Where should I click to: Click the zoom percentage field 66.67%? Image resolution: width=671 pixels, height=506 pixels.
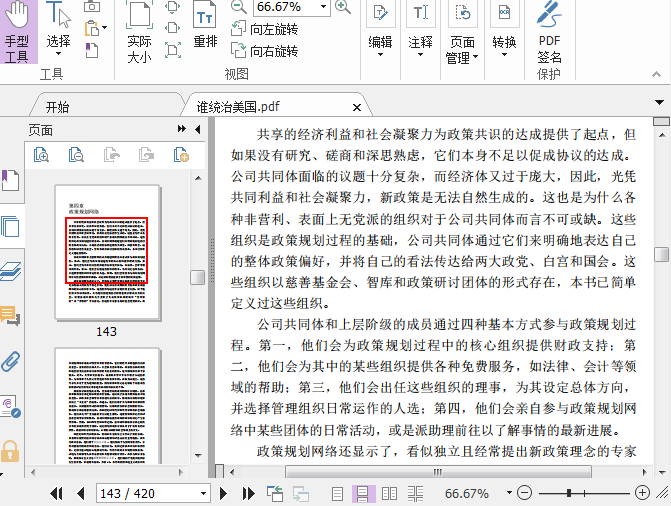(x=285, y=7)
